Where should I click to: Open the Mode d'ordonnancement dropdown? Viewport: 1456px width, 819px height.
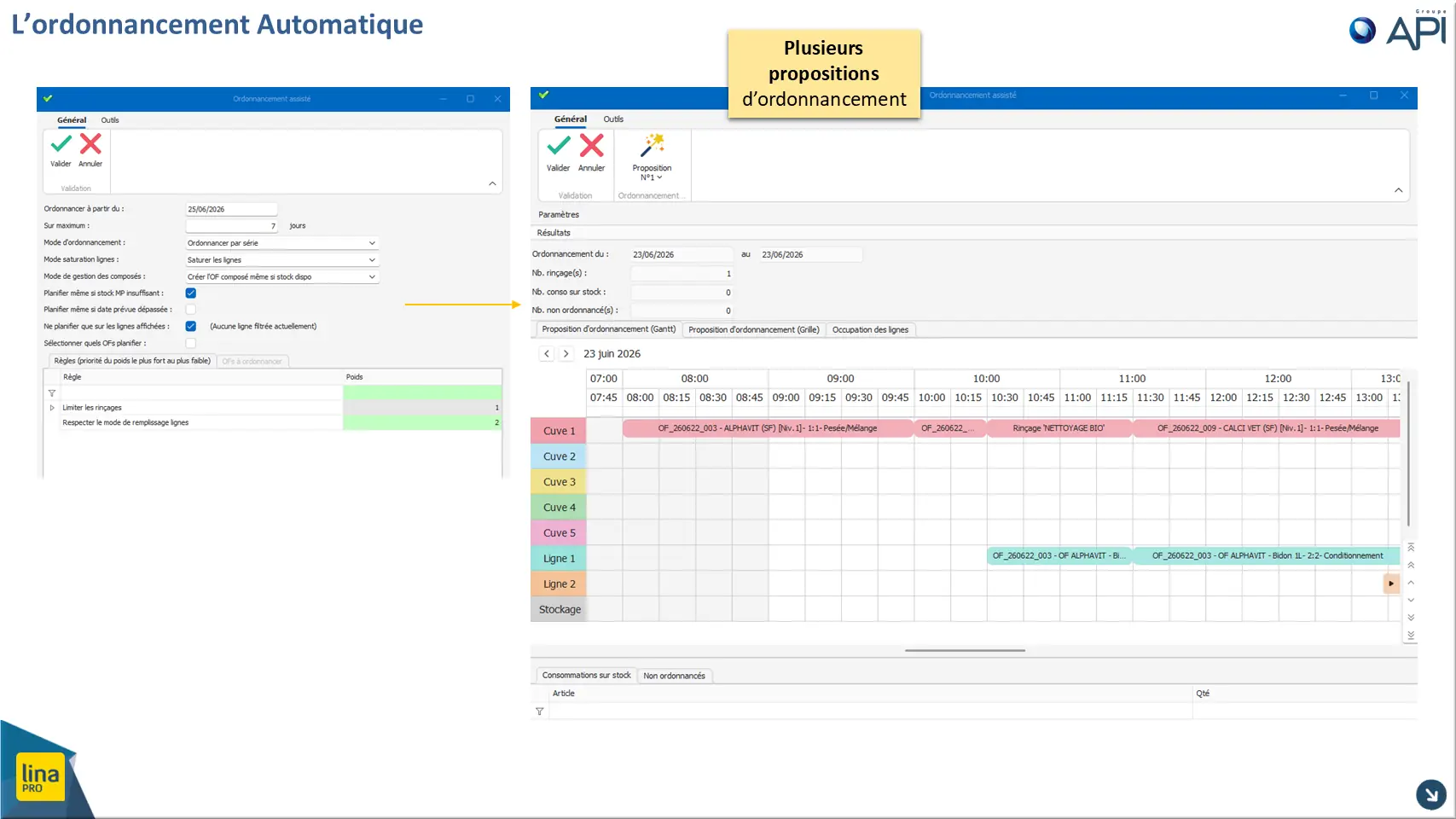(372, 243)
